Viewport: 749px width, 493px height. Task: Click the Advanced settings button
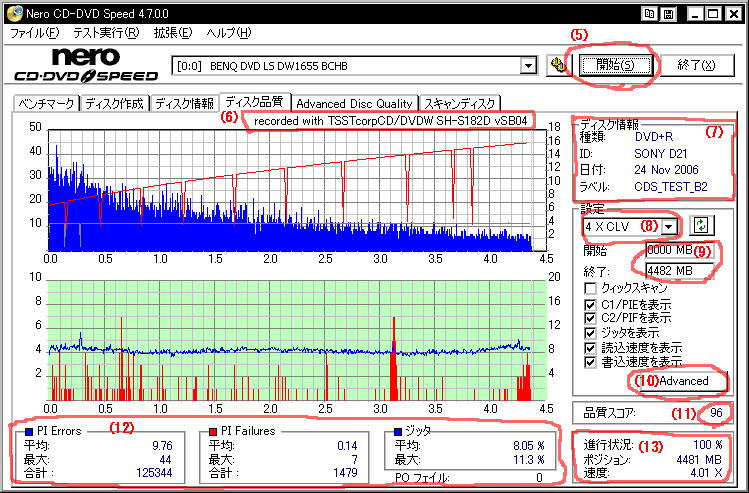point(683,381)
